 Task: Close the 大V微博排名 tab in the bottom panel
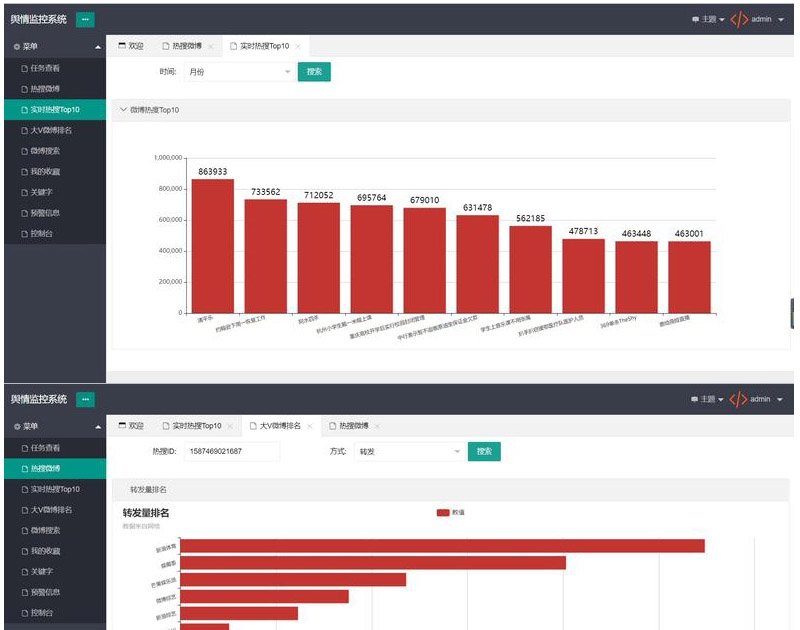click(x=310, y=426)
